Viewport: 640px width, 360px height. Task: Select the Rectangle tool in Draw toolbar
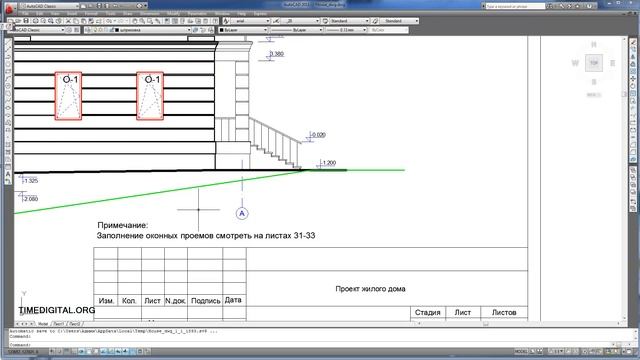(8, 71)
